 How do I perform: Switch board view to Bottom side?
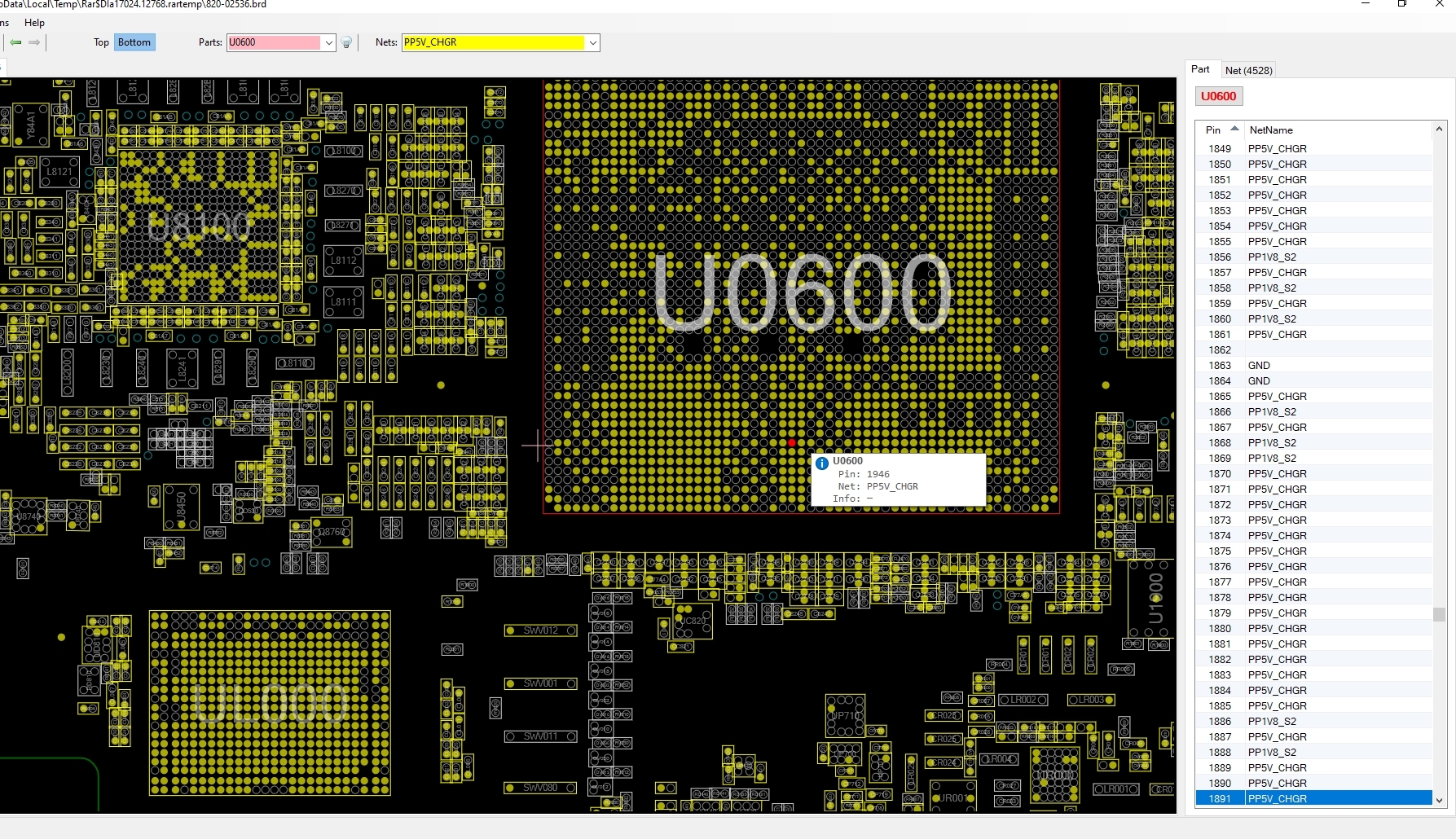[134, 42]
